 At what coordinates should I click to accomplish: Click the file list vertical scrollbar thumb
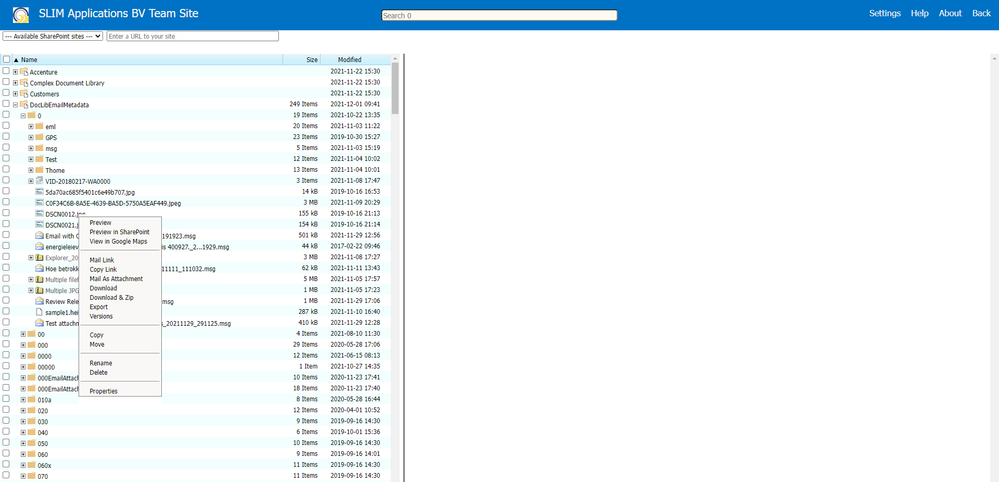tap(395, 88)
